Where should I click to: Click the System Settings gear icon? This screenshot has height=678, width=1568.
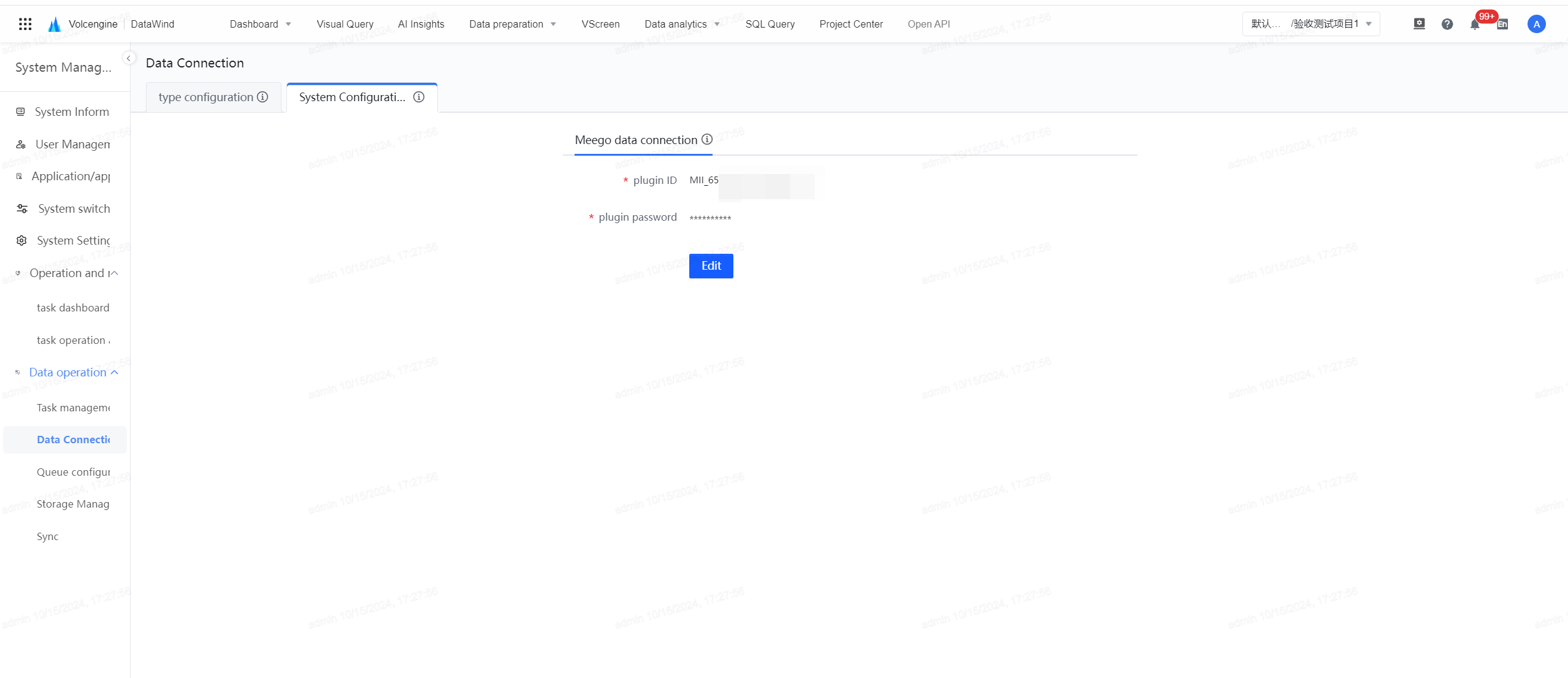pyautogui.click(x=21, y=240)
